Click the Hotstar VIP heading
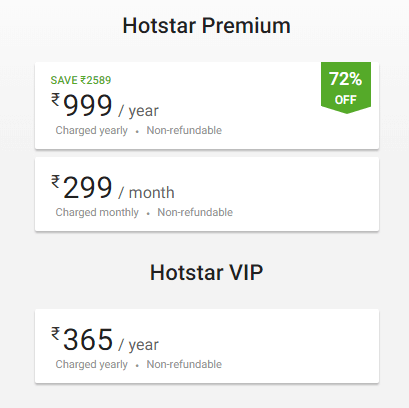This screenshot has width=409, height=408. point(206,272)
